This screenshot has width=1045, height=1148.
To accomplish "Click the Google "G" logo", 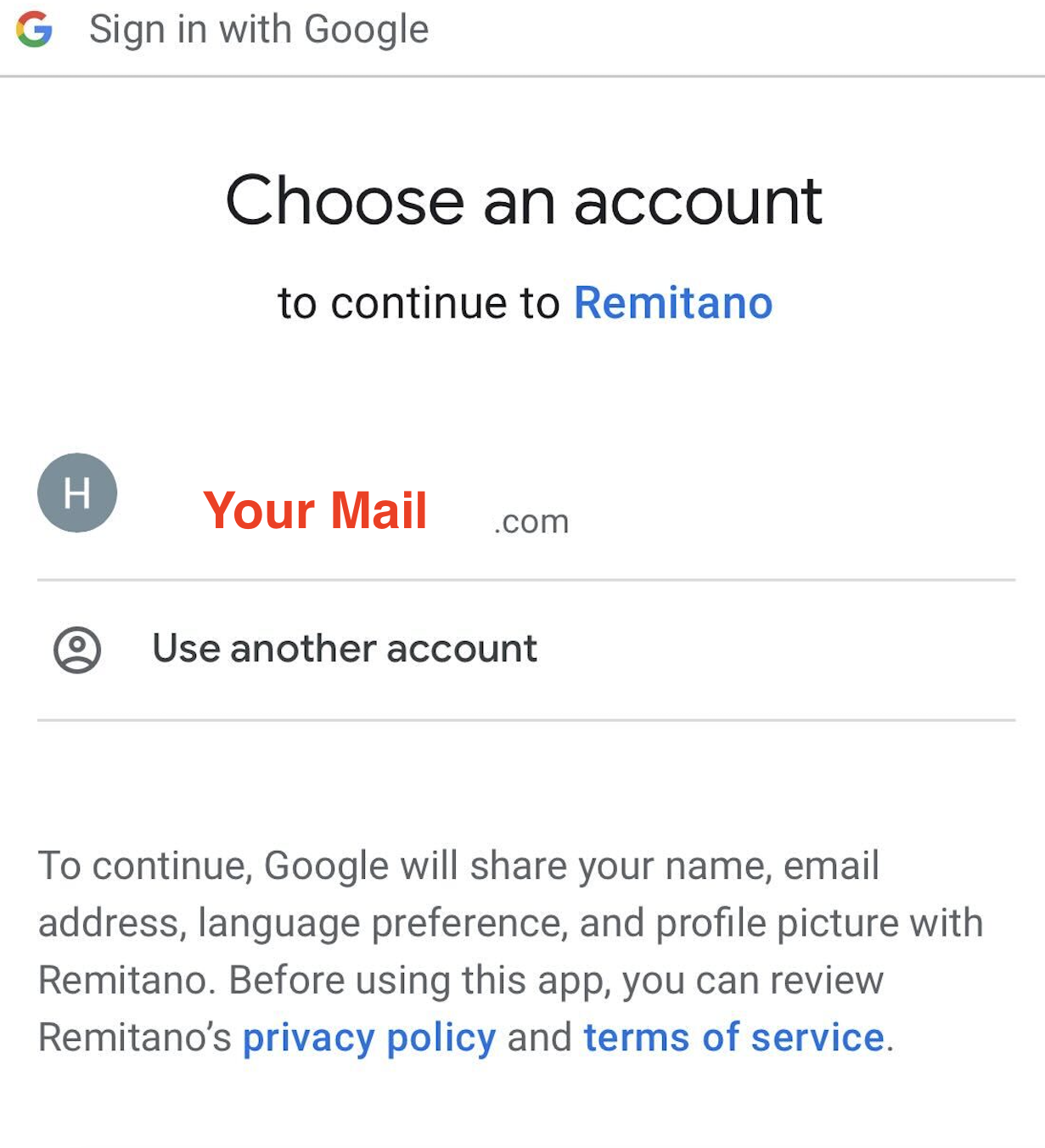I will pyautogui.click(x=34, y=31).
